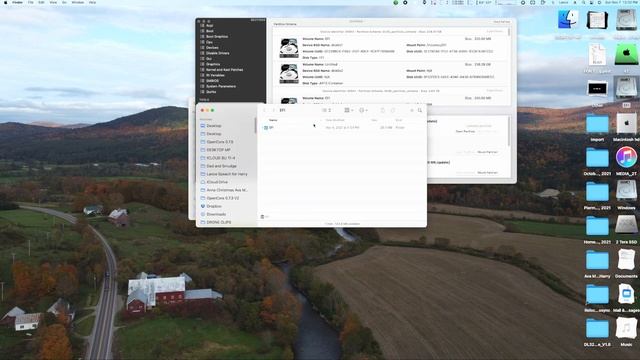Open Kernel and Kext Patches section
The image size is (640, 360).
tap(224, 70)
